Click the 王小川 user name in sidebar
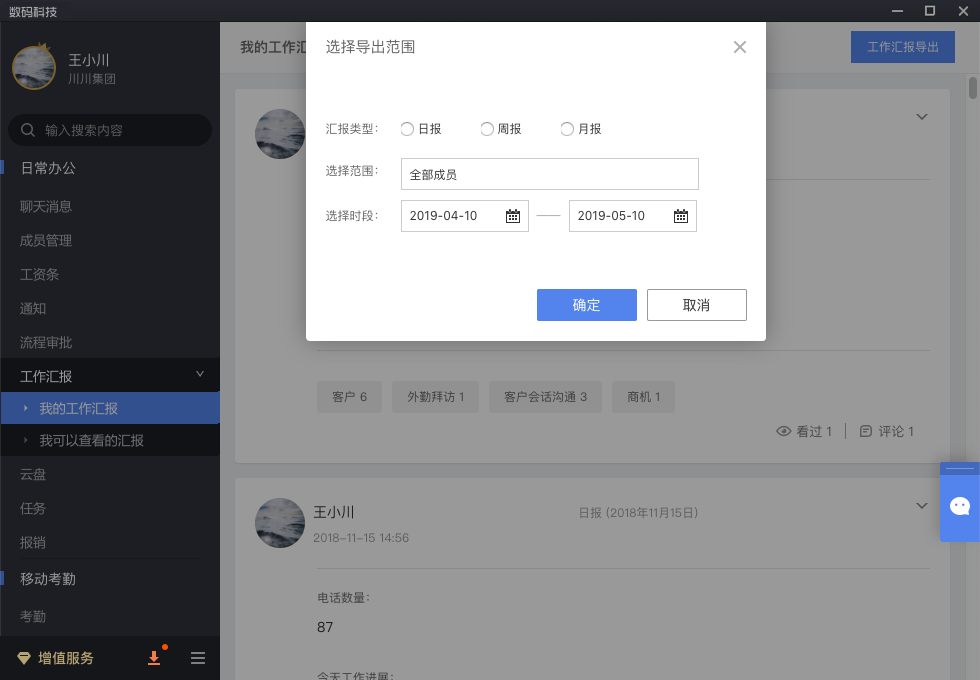980x680 pixels. 89,60
